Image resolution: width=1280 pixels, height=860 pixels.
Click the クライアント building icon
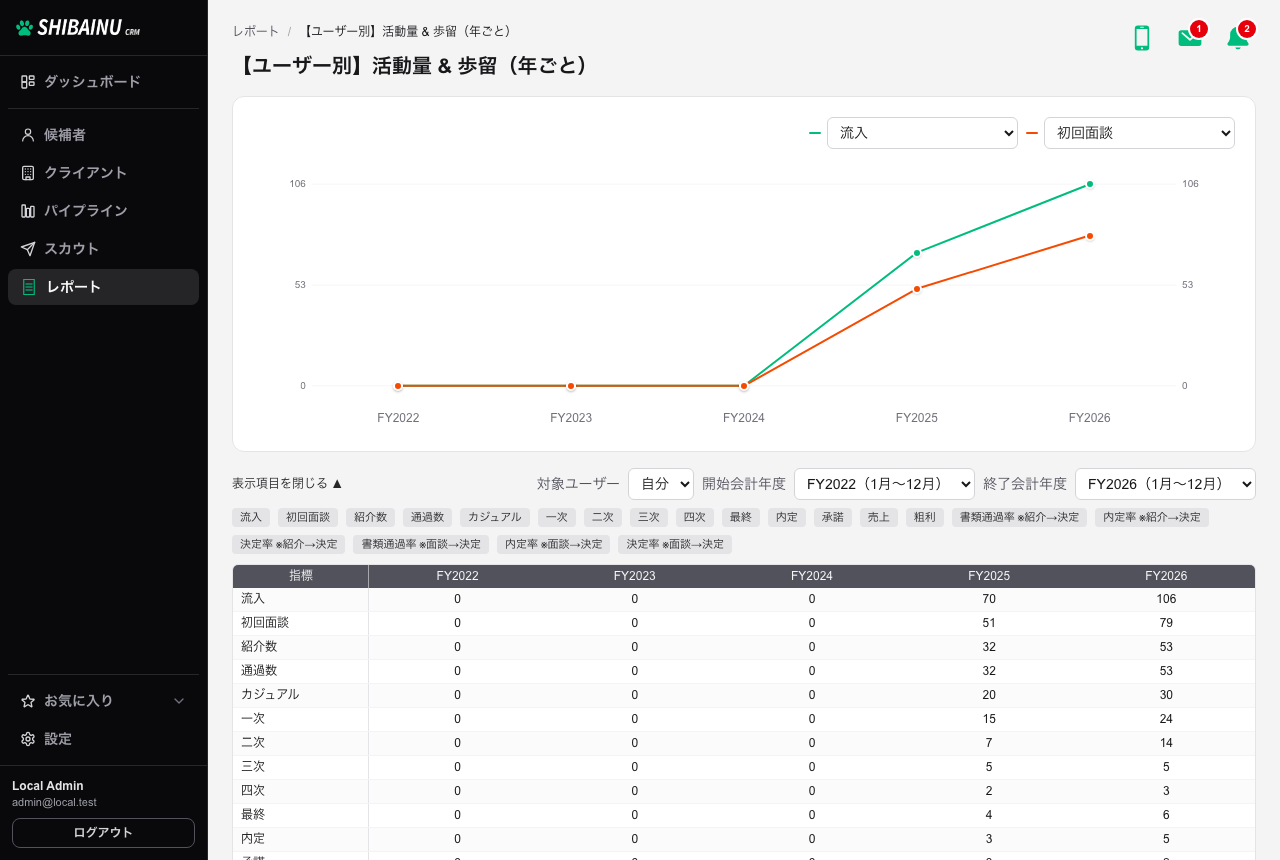tap(28, 173)
